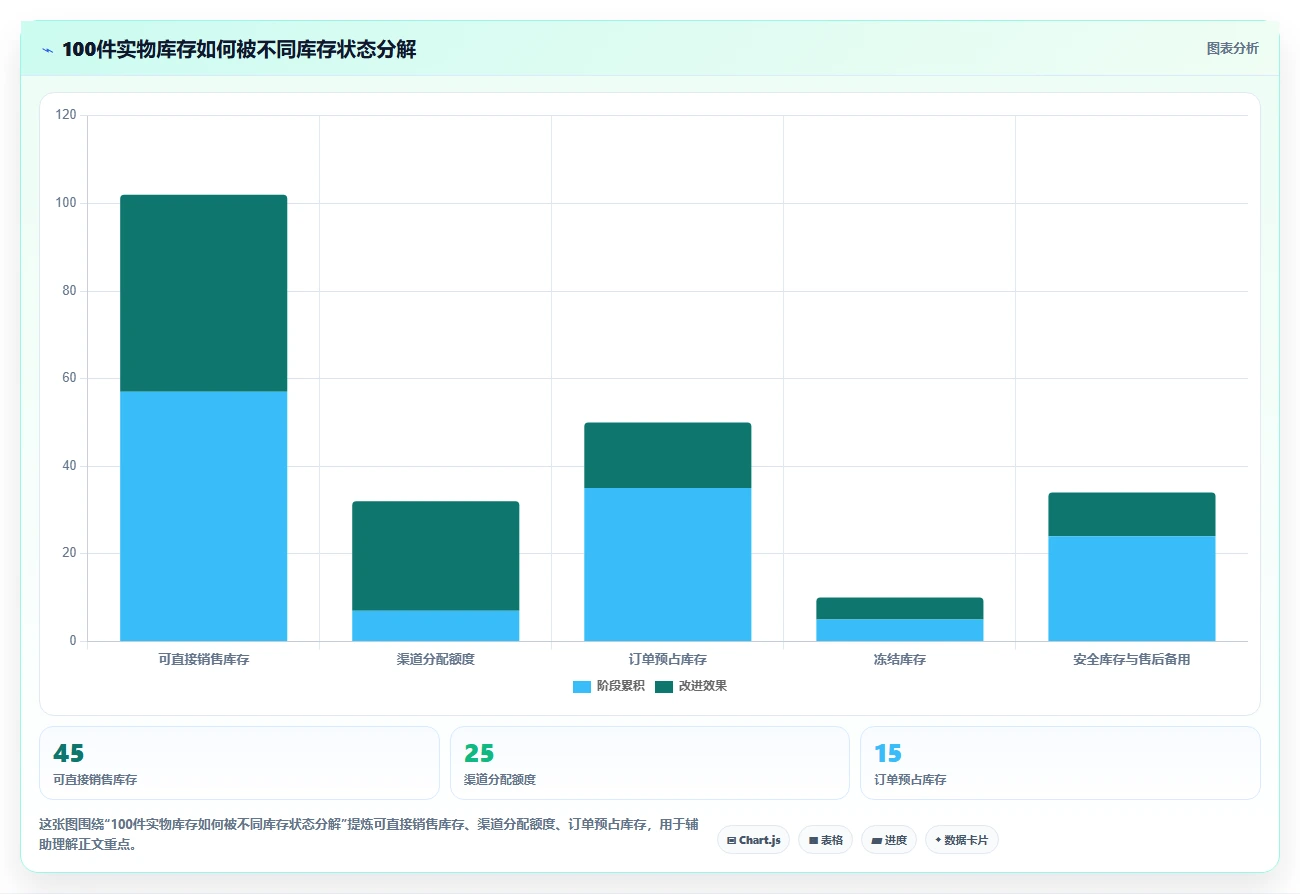Viewport: 1300px width, 894px height.
Task: Toggle 阶段累积 legend blue swatch
Action: [x=582, y=686]
